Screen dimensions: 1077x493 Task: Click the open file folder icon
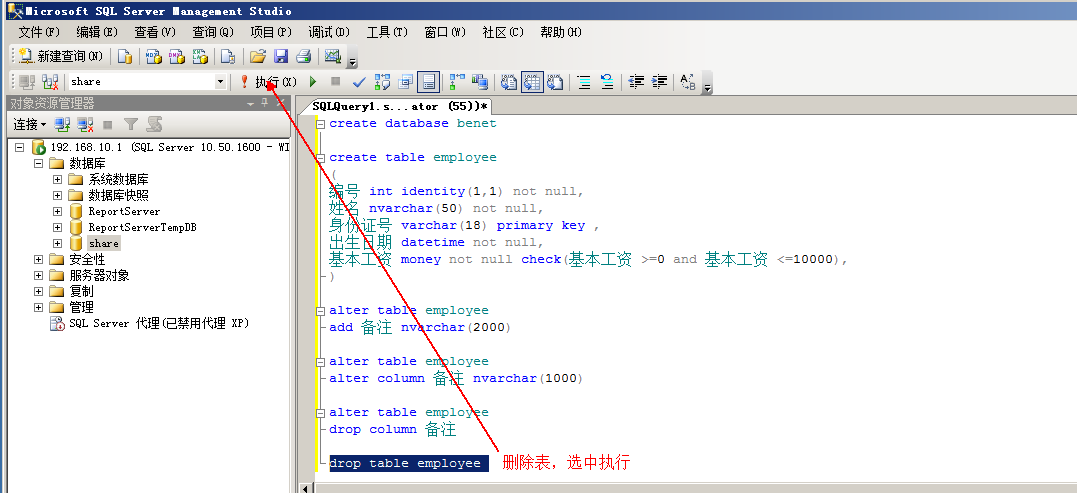pyautogui.click(x=258, y=57)
